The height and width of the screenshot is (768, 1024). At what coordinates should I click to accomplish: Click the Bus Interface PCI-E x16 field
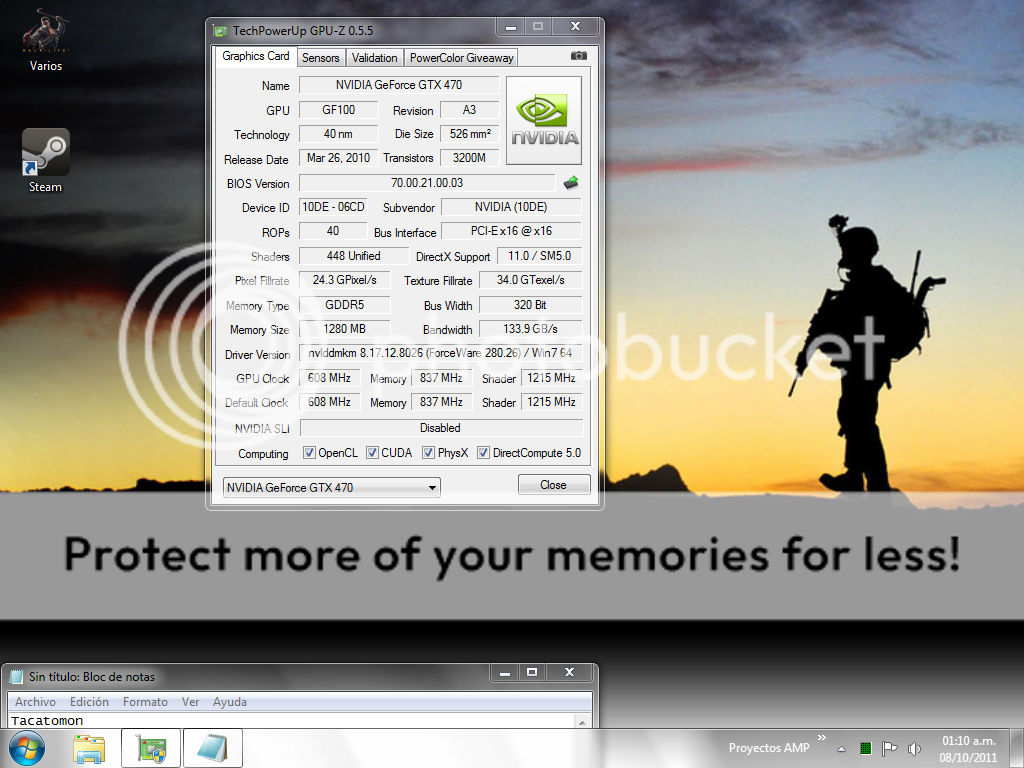click(x=511, y=231)
